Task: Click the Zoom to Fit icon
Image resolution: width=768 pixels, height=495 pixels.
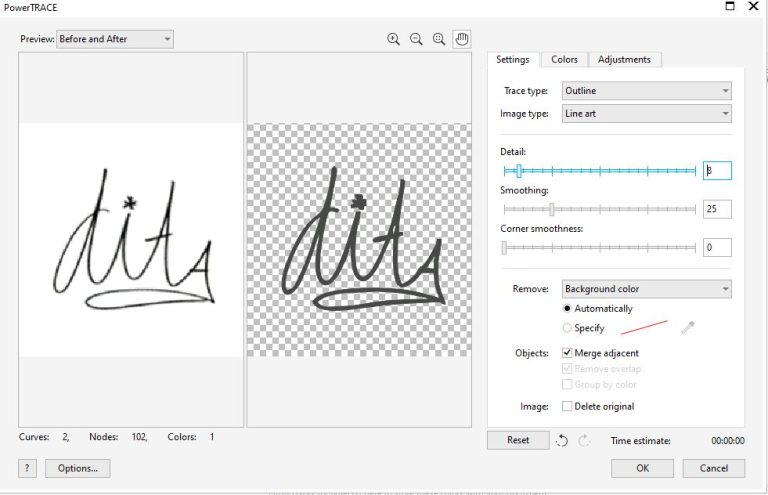Action: click(x=439, y=39)
